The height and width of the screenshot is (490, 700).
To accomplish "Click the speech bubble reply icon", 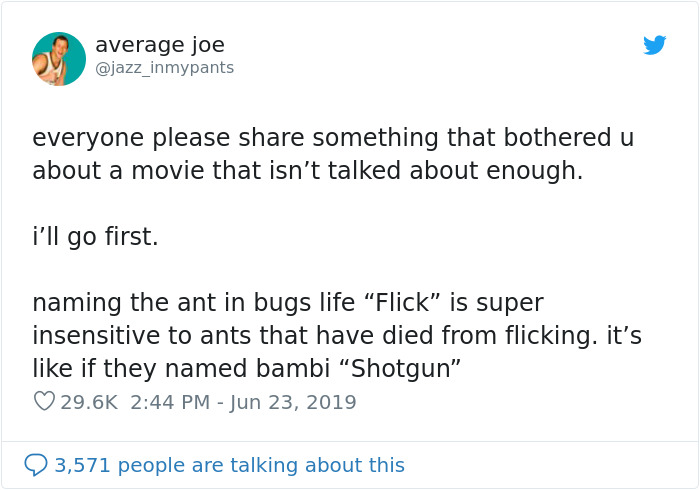I will [36, 465].
